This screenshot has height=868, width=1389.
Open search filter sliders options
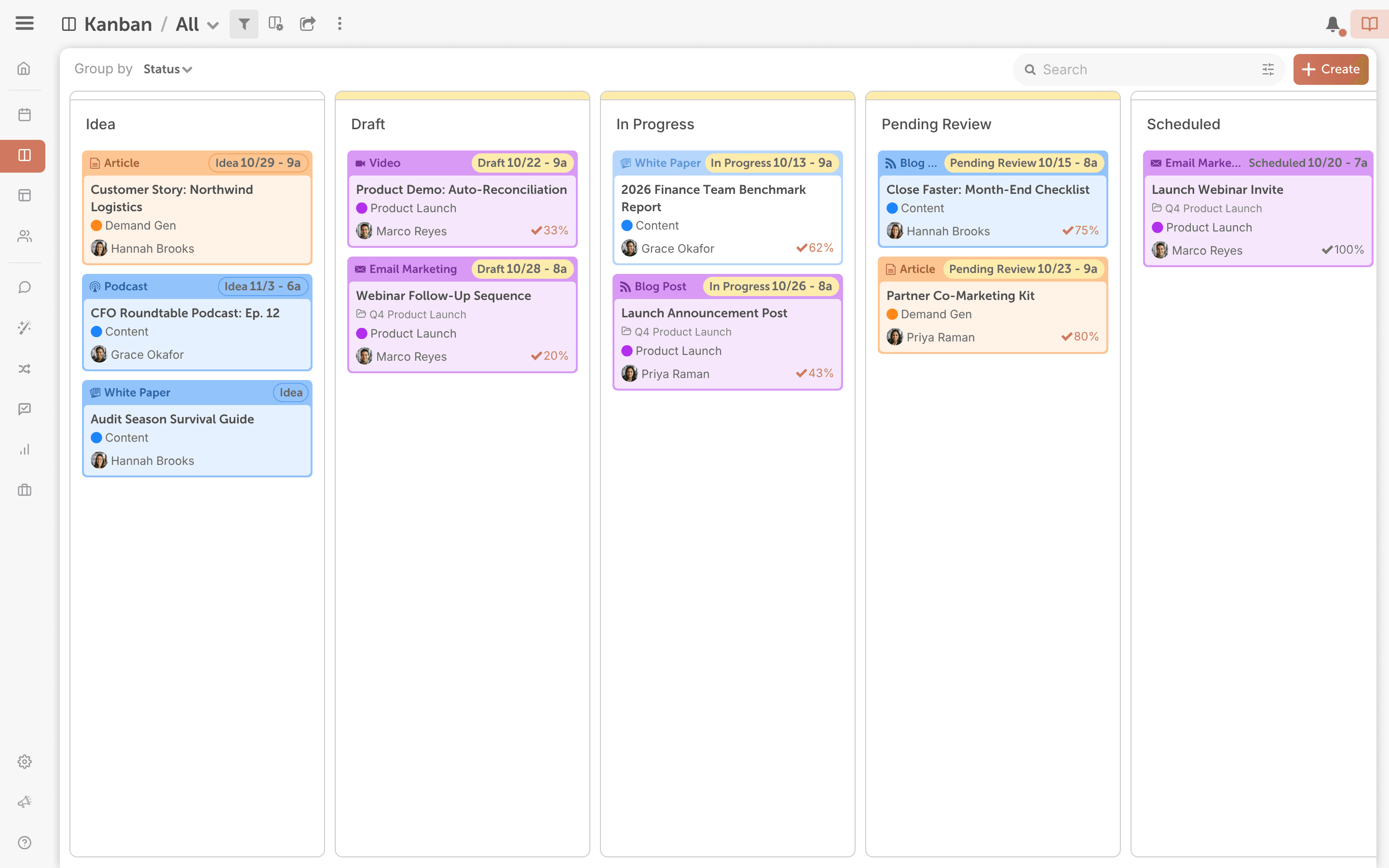[1268, 69]
